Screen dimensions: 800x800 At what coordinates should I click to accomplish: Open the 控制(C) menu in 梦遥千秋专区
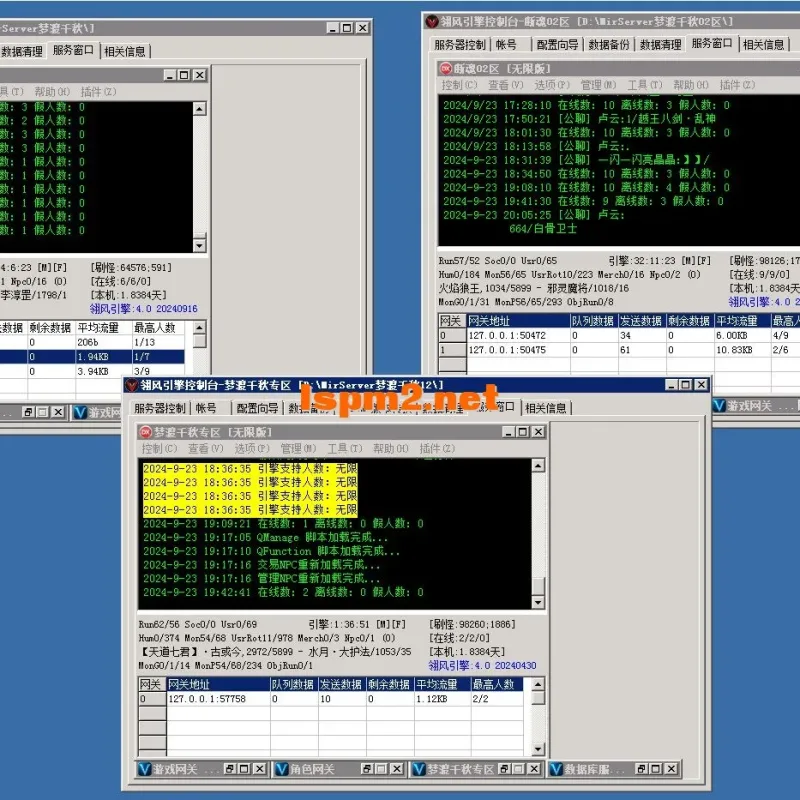tap(159, 448)
